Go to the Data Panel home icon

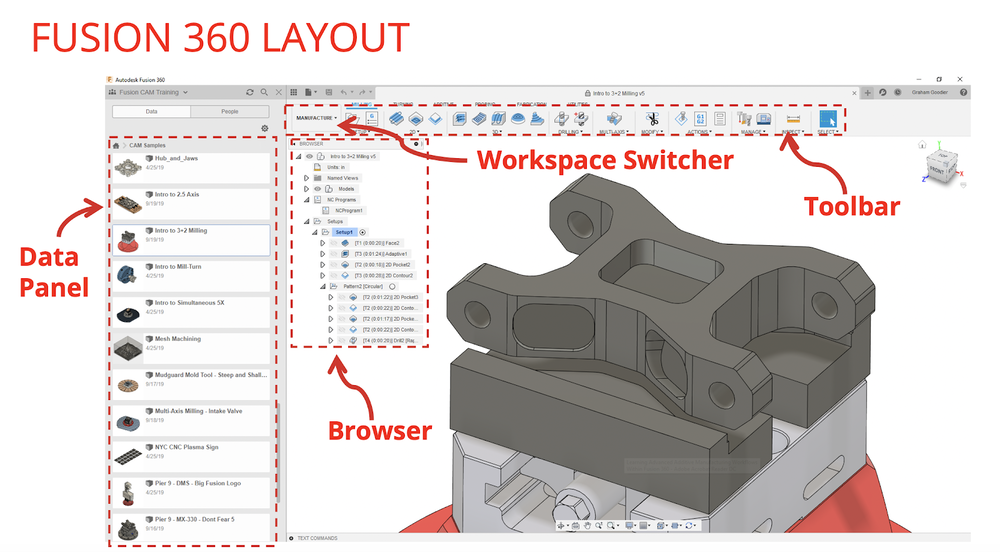pos(116,145)
